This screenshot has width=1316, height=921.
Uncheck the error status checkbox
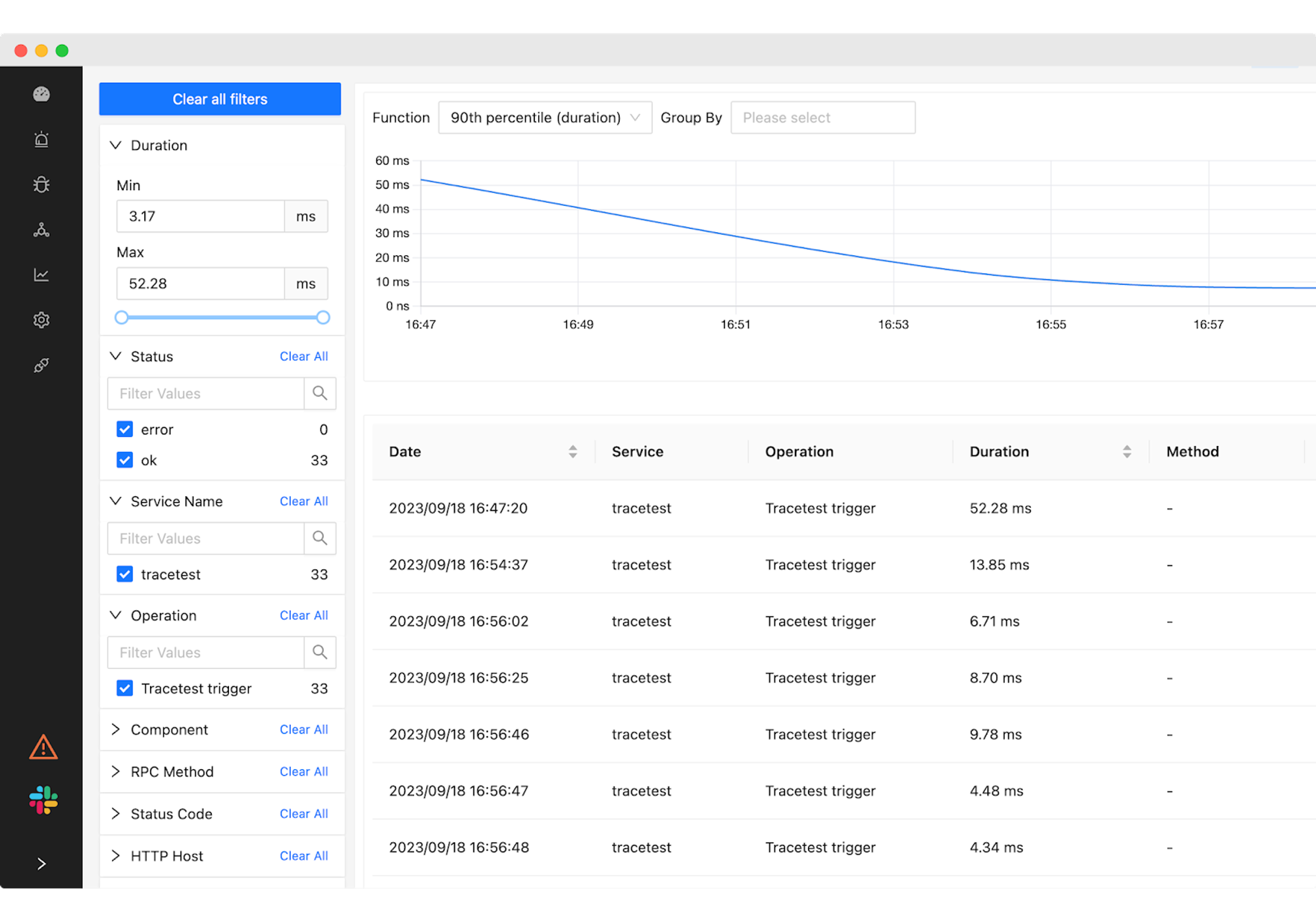[x=124, y=429]
